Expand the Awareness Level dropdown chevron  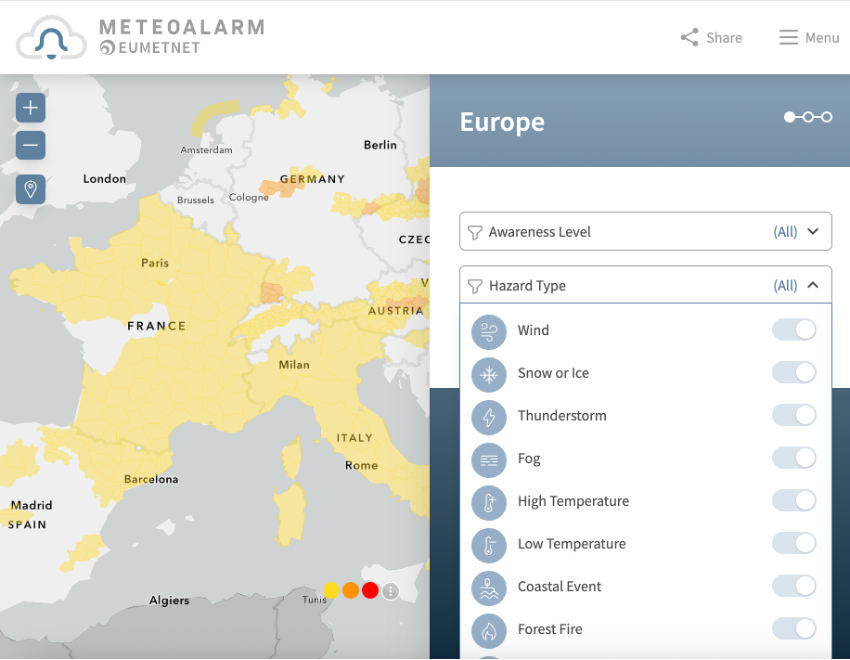813,231
